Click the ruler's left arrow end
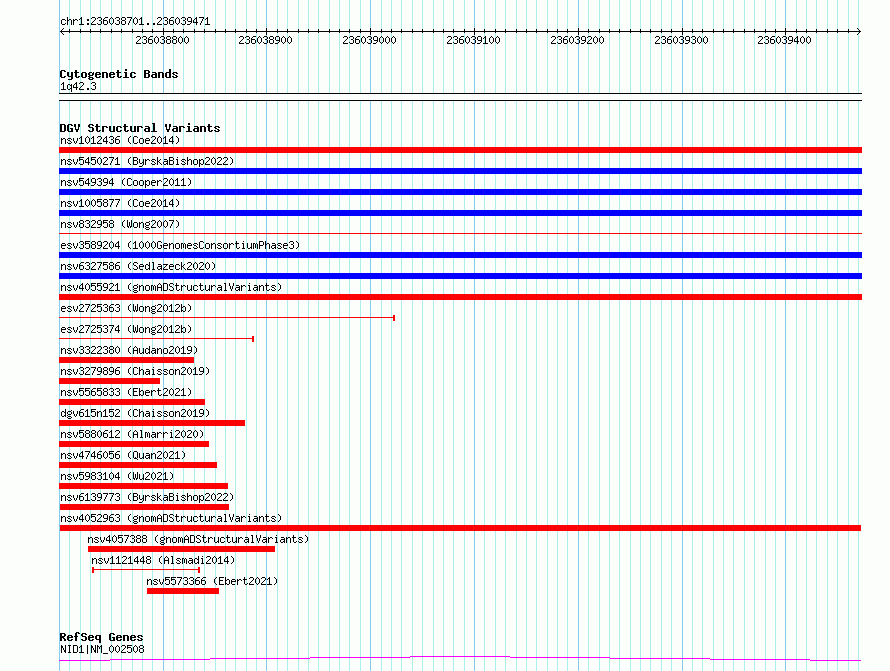The height and width of the screenshot is (671, 890). pos(62,32)
